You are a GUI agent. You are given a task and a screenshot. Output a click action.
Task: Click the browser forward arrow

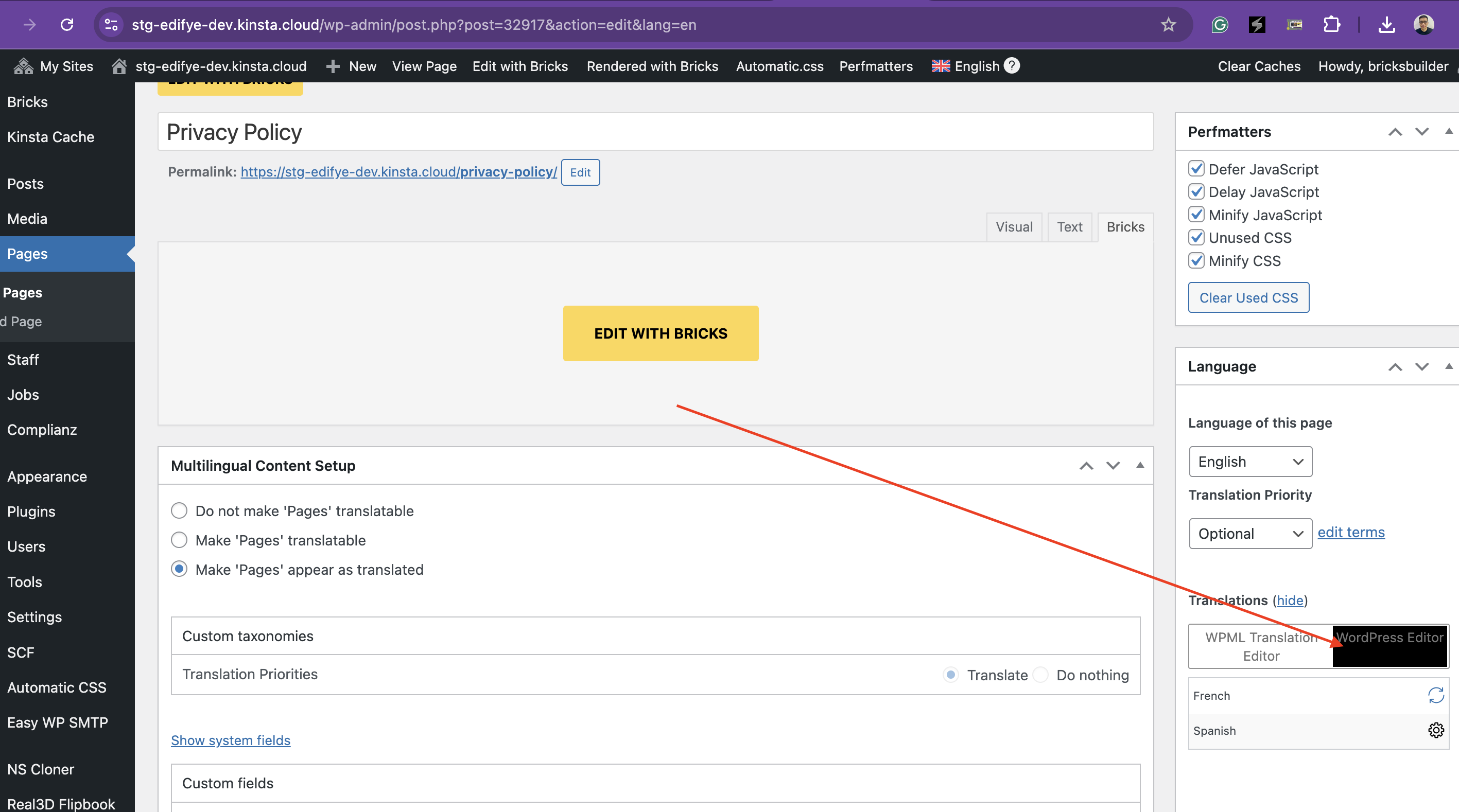(29, 24)
